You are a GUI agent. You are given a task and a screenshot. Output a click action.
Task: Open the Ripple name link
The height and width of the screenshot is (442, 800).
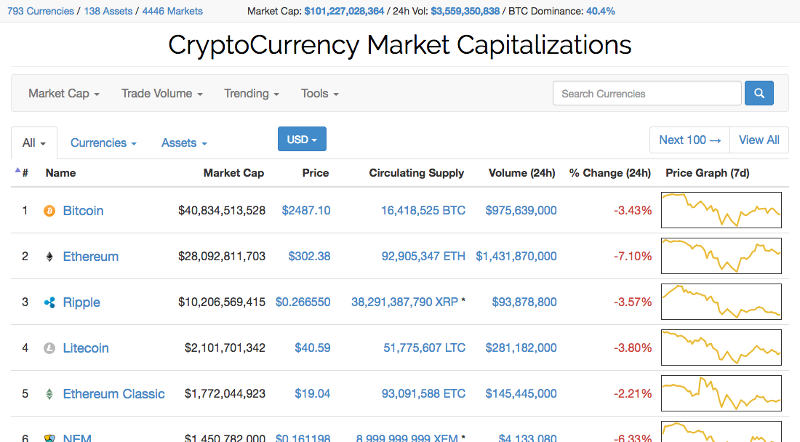tap(82, 303)
